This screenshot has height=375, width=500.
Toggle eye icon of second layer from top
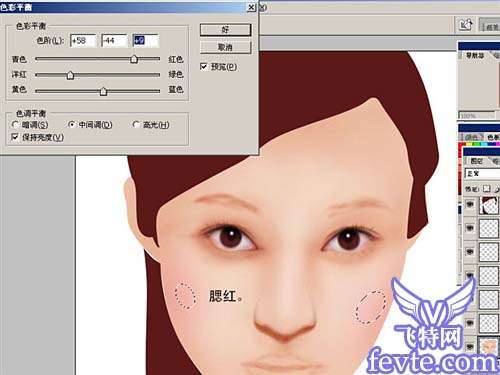(x=470, y=228)
